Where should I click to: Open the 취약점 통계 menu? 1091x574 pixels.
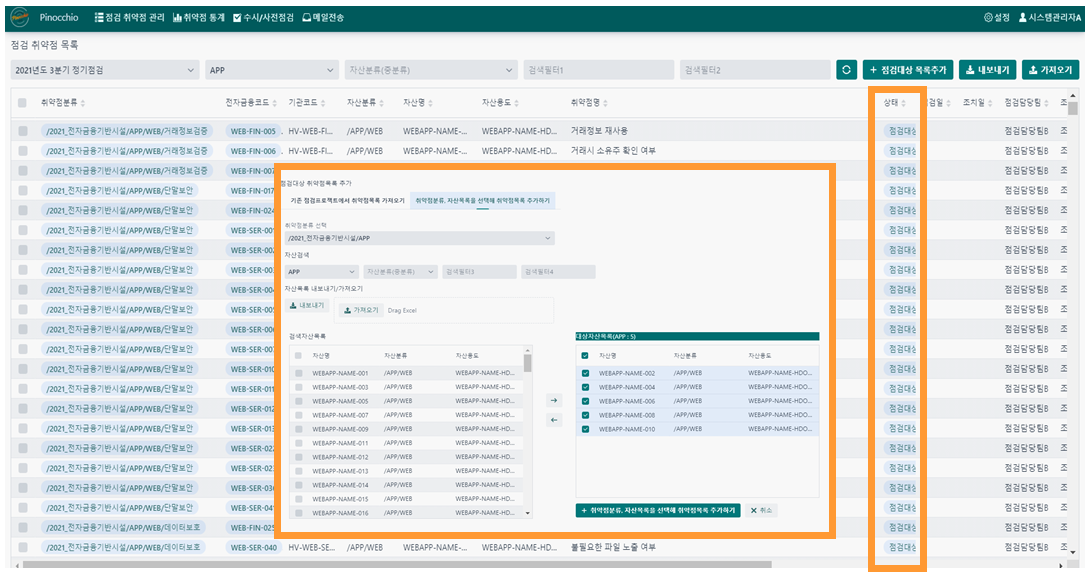pos(198,18)
